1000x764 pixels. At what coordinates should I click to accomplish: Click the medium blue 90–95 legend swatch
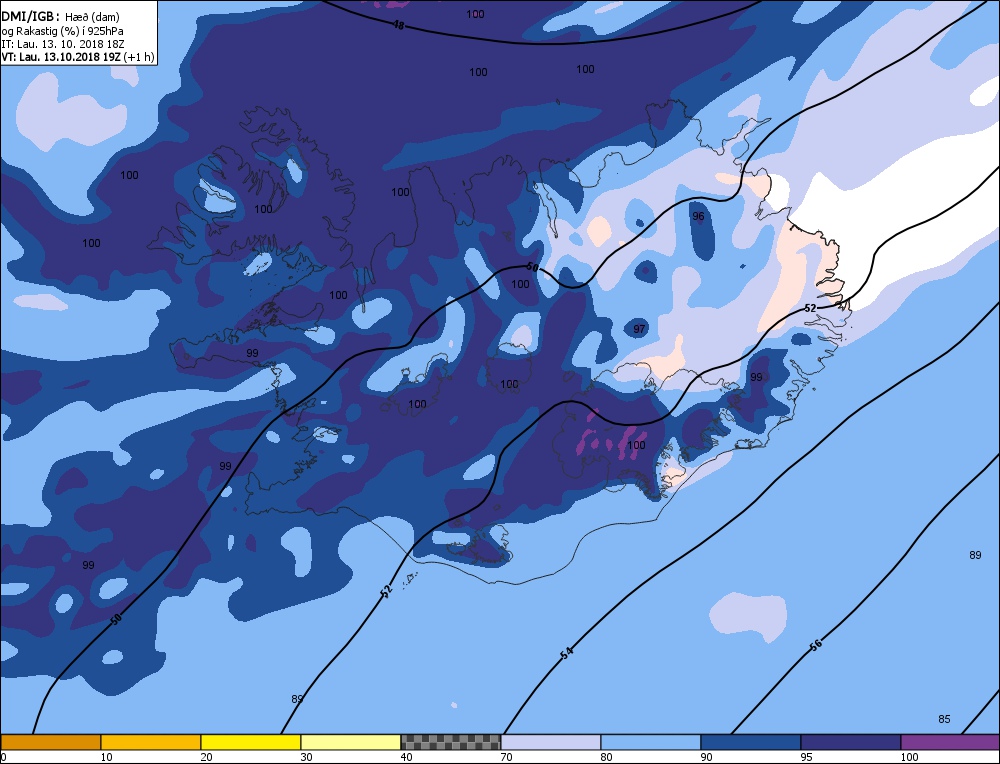[x=751, y=742]
